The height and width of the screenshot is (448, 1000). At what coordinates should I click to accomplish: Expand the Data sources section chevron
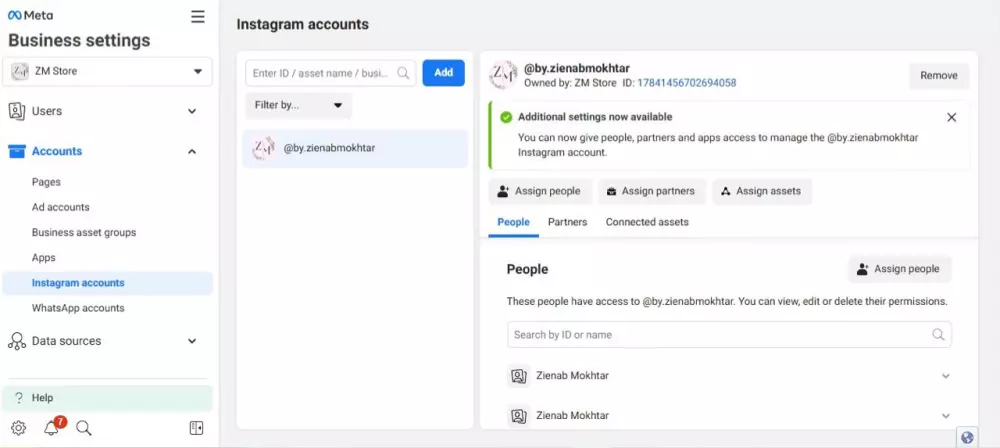pos(192,341)
